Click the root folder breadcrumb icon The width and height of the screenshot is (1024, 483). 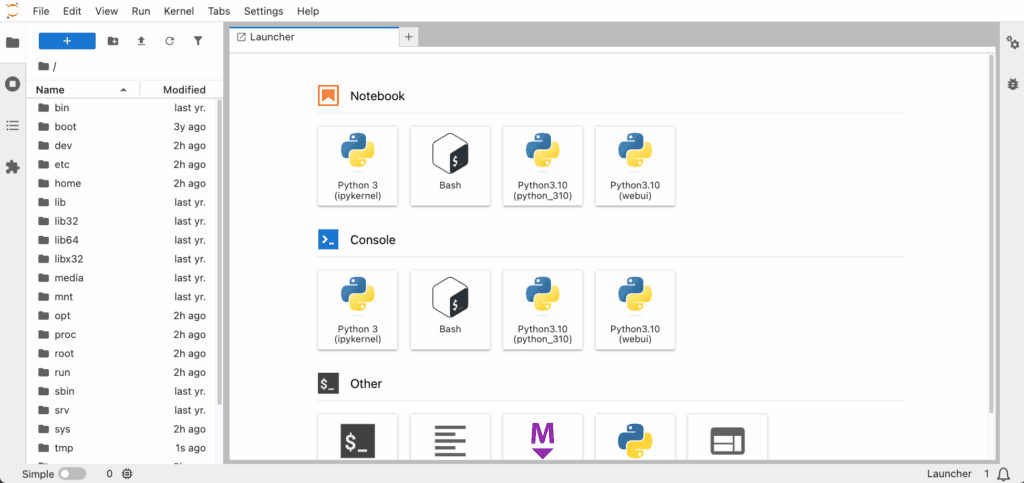pos(44,67)
